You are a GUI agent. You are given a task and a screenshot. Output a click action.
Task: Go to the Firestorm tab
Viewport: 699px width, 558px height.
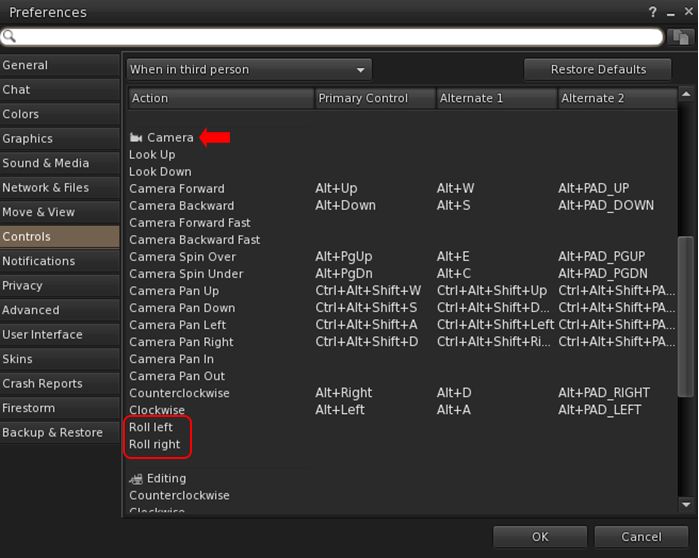(x=60, y=408)
